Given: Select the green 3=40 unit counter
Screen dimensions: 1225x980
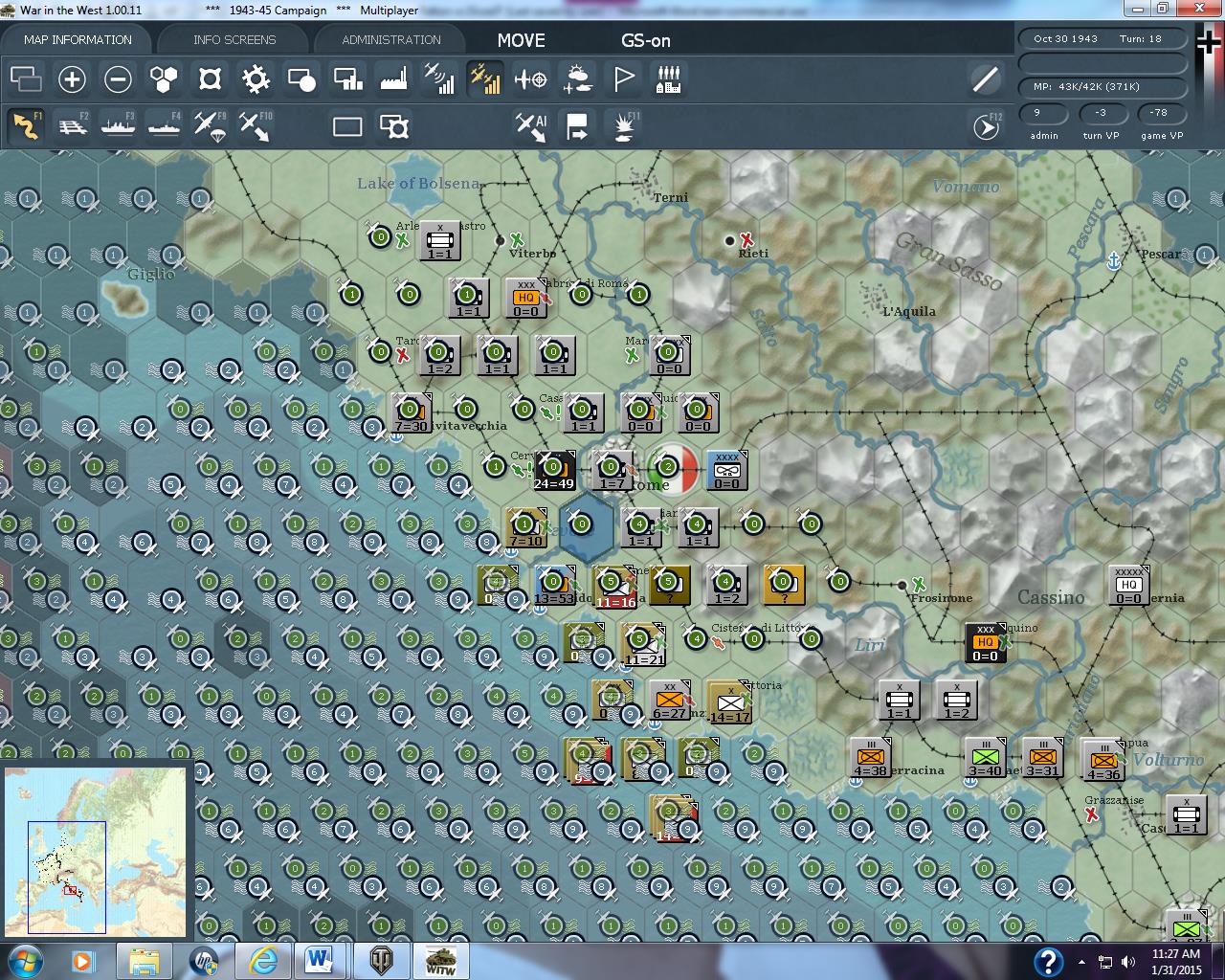Looking at the screenshot, I should 985,757.
